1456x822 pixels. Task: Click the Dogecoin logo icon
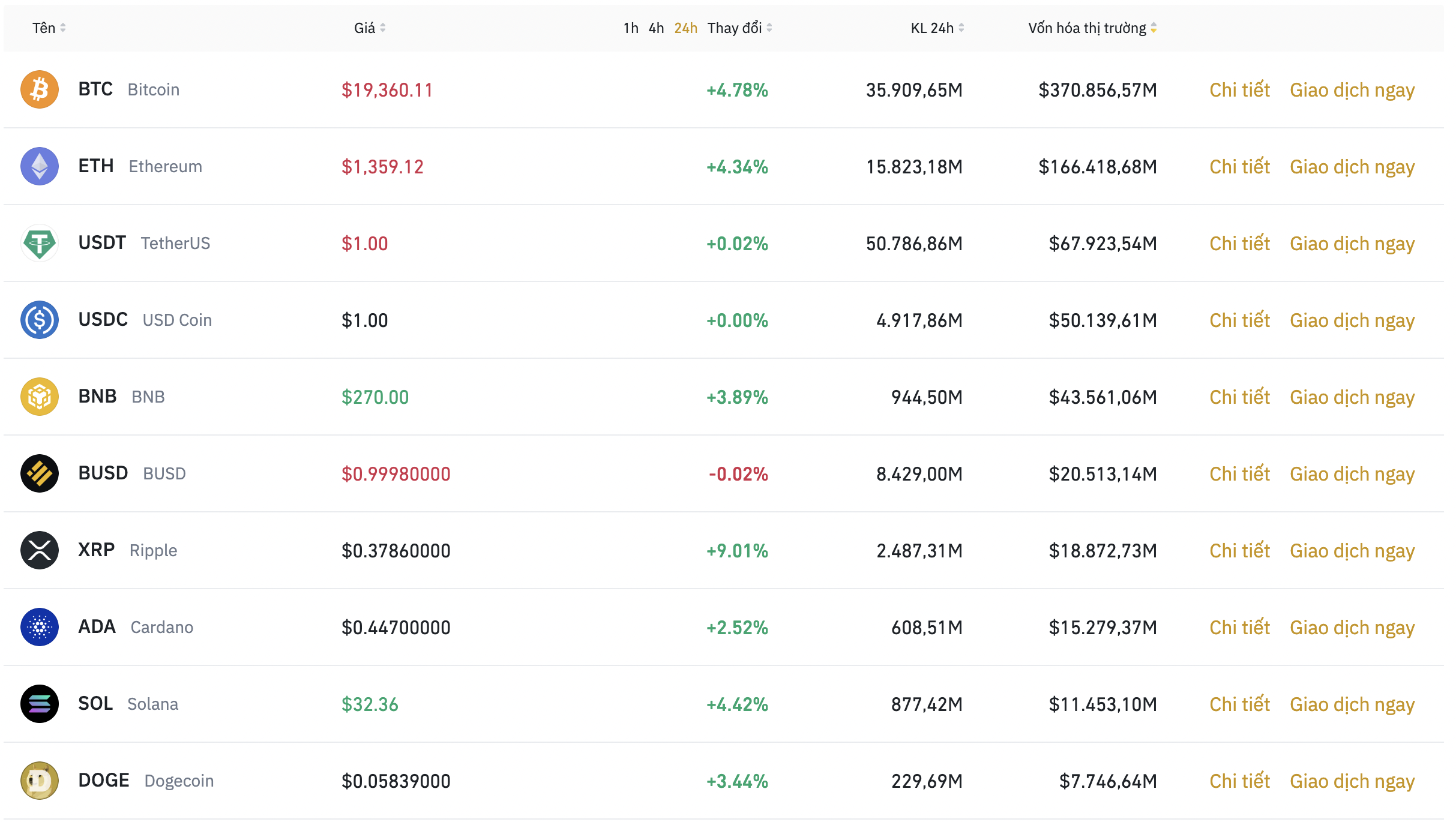[x=40, y=781]
